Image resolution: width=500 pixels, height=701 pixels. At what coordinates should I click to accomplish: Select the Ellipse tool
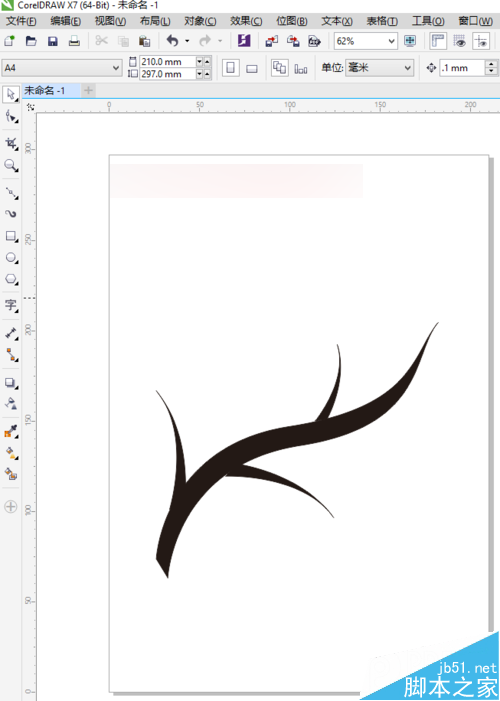pos(11,258)
